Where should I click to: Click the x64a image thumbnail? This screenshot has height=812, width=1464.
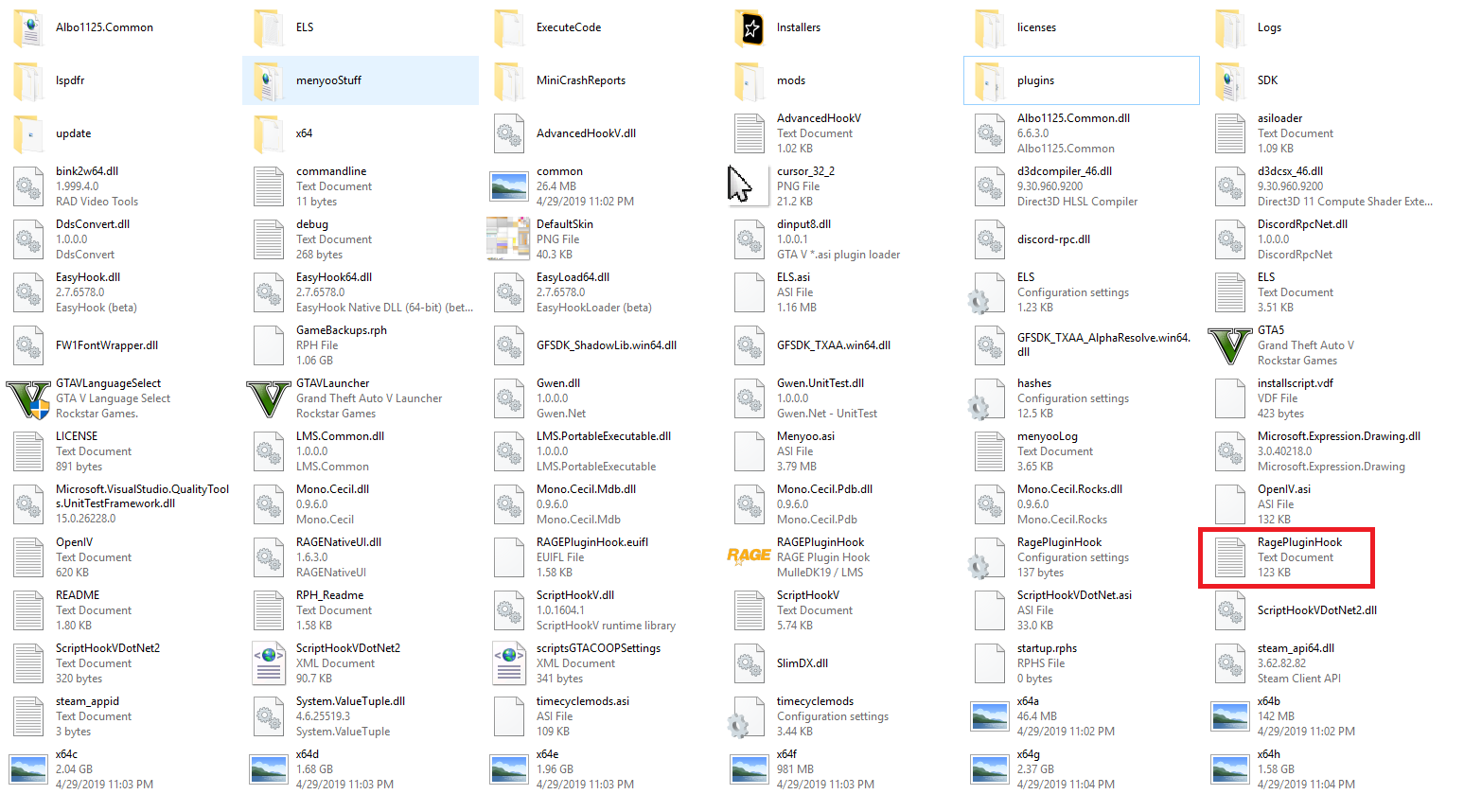pos(990,716)
